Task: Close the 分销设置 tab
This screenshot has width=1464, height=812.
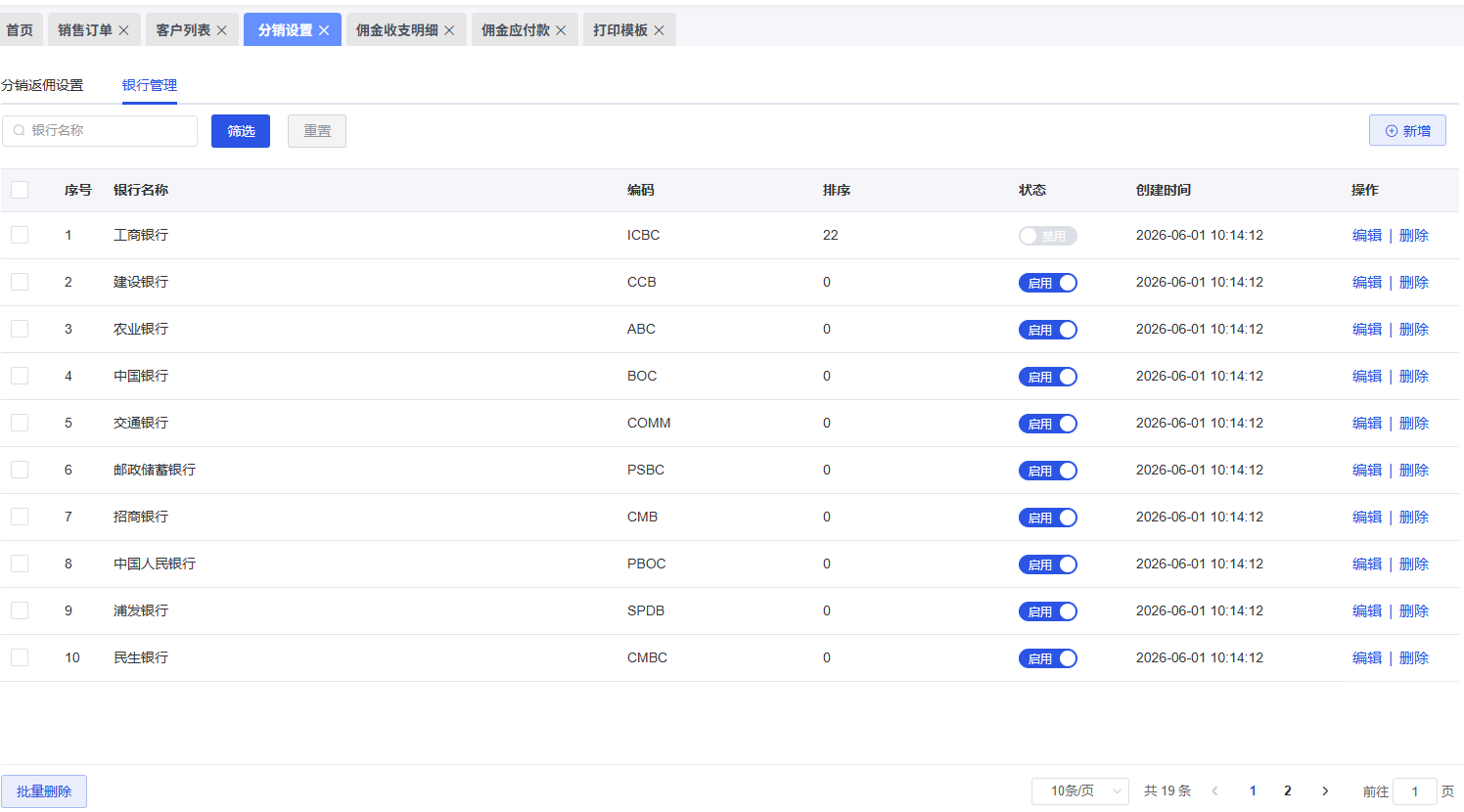Action: click(x=324, y=30)
